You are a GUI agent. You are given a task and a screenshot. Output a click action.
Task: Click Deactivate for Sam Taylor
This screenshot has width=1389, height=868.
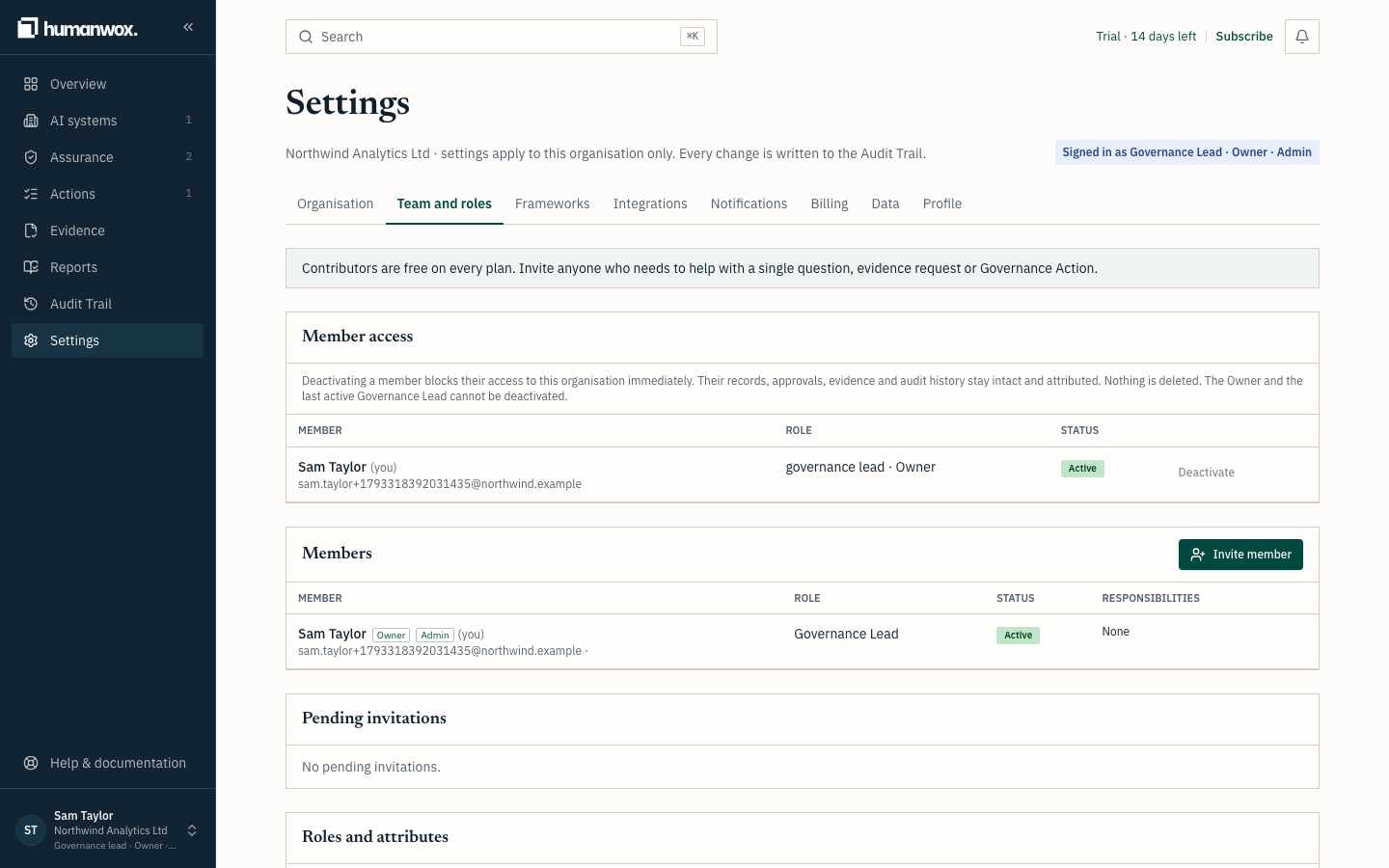1206,473
